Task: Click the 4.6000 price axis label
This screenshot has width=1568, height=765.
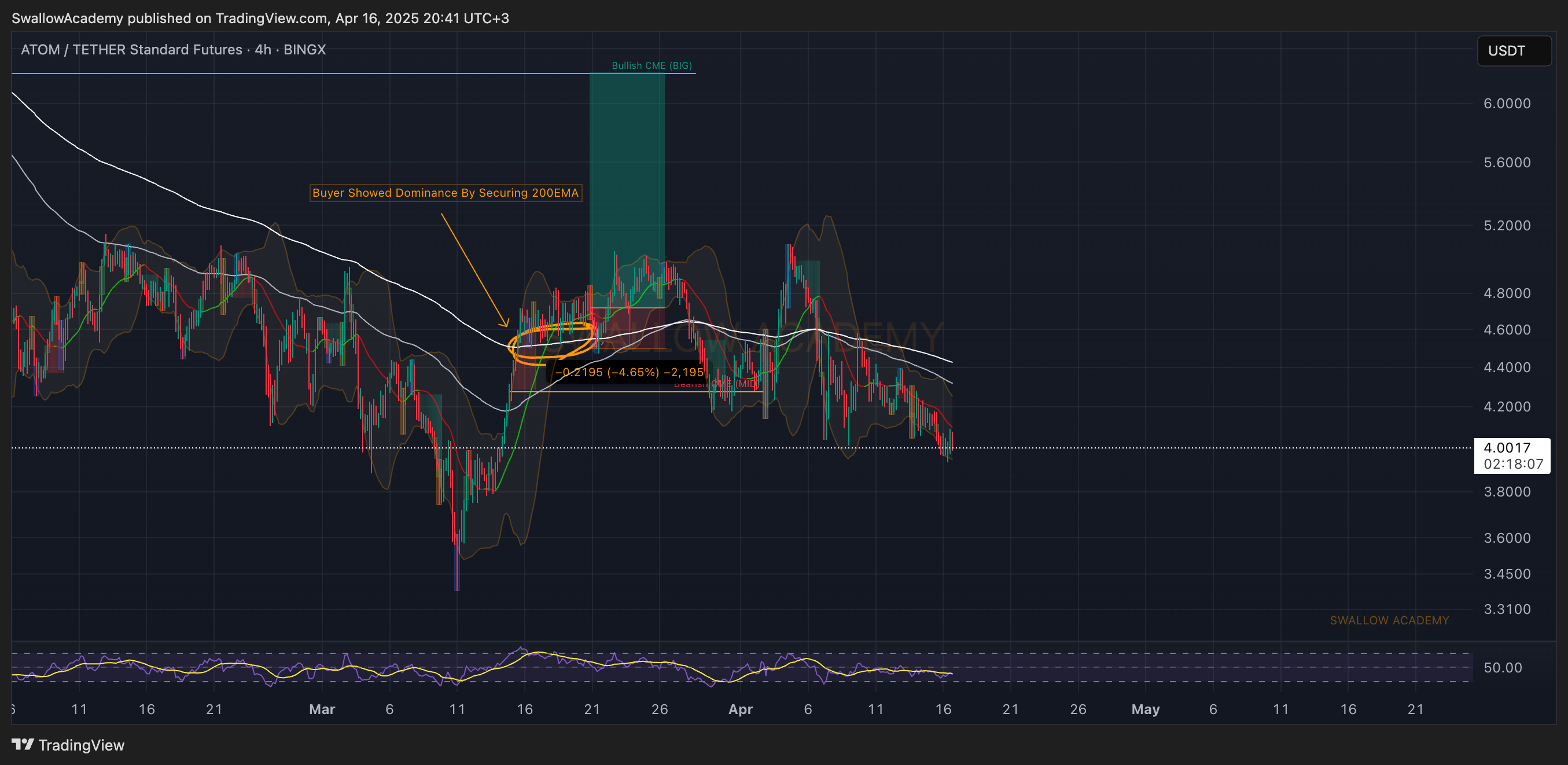Action: (1507, 330)
